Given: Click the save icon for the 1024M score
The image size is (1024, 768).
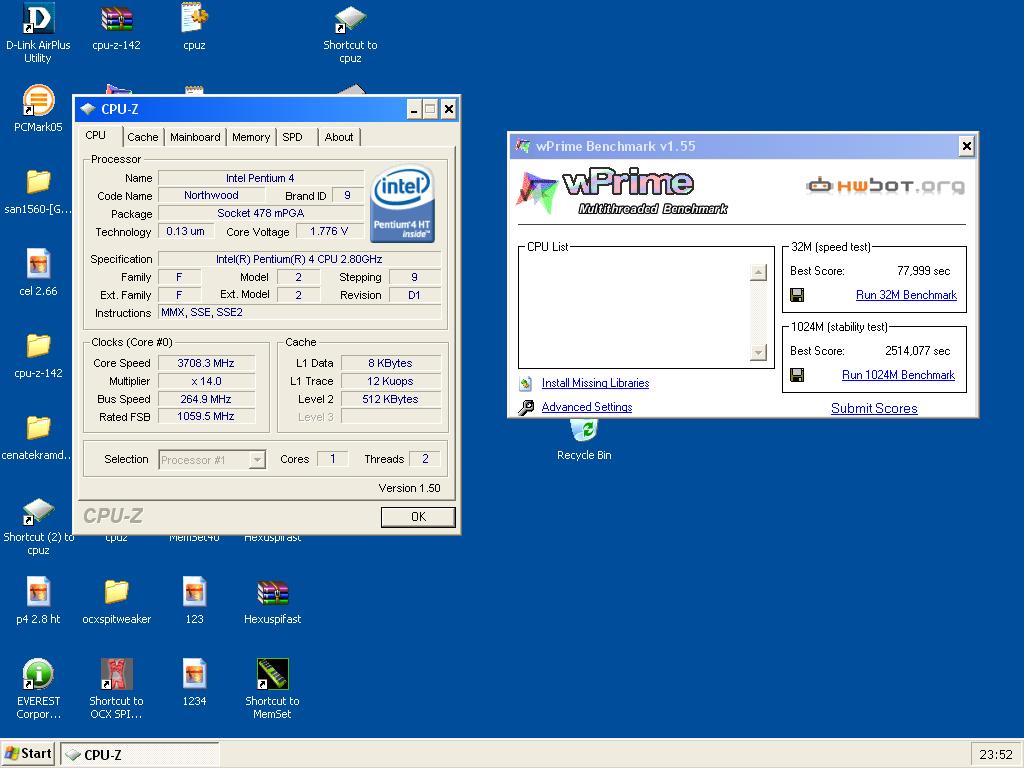Looking at the screenshot, I should click(x=797, y=375).
